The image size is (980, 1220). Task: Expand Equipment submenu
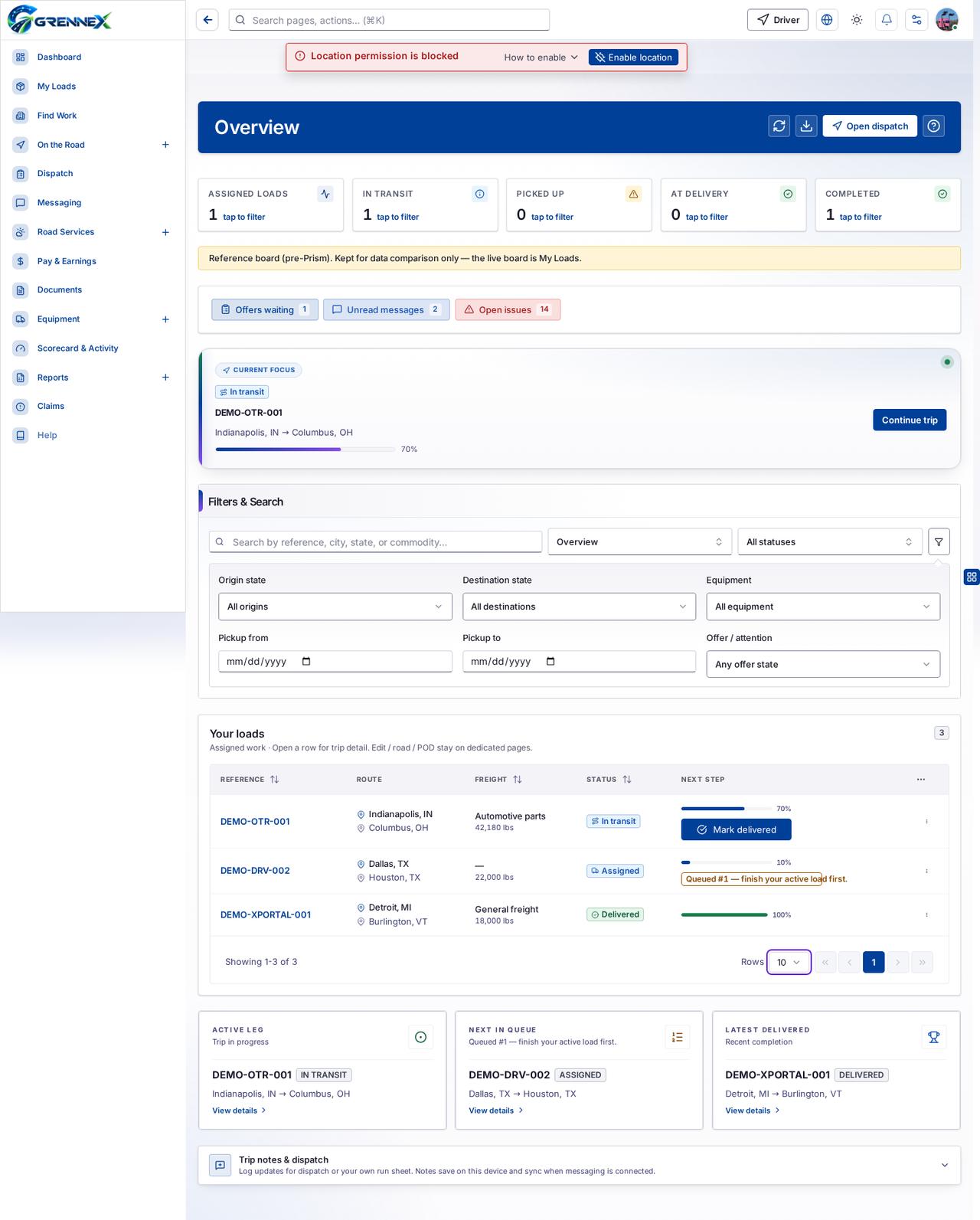pyautogui.click(x=165, y=319)
